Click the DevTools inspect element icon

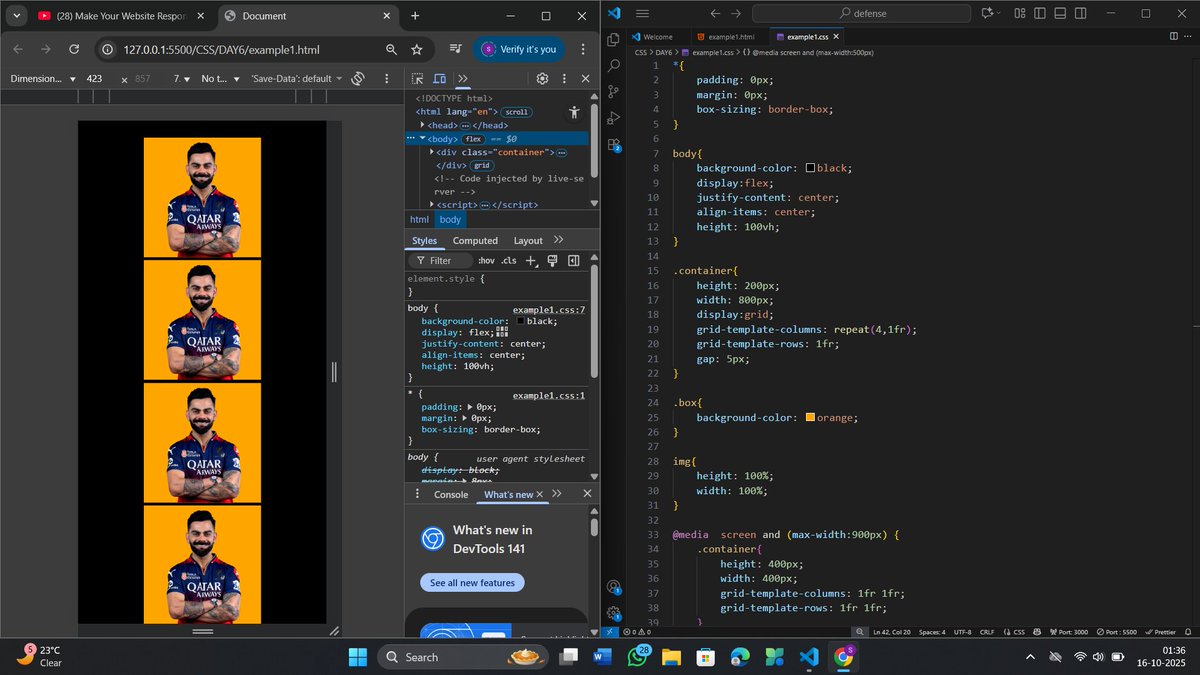coord(417,78)
